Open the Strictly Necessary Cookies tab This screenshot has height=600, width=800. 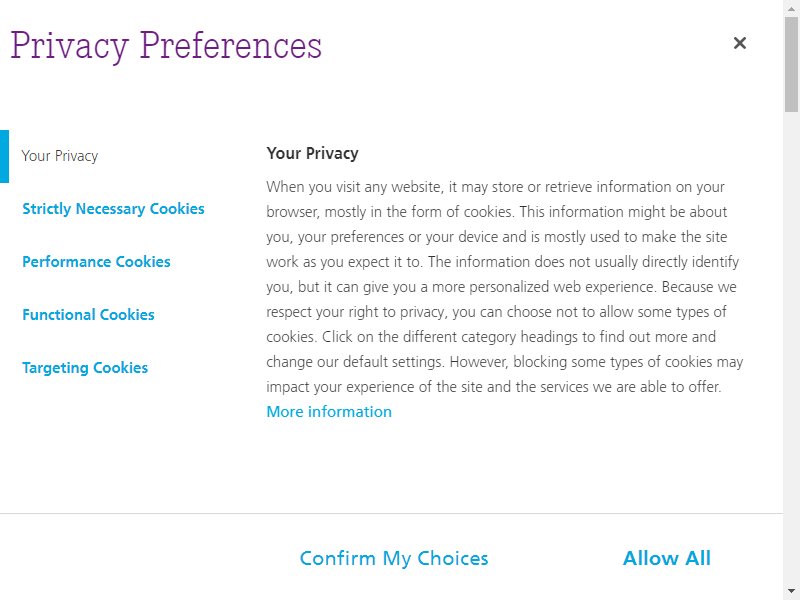click(113, 209)
